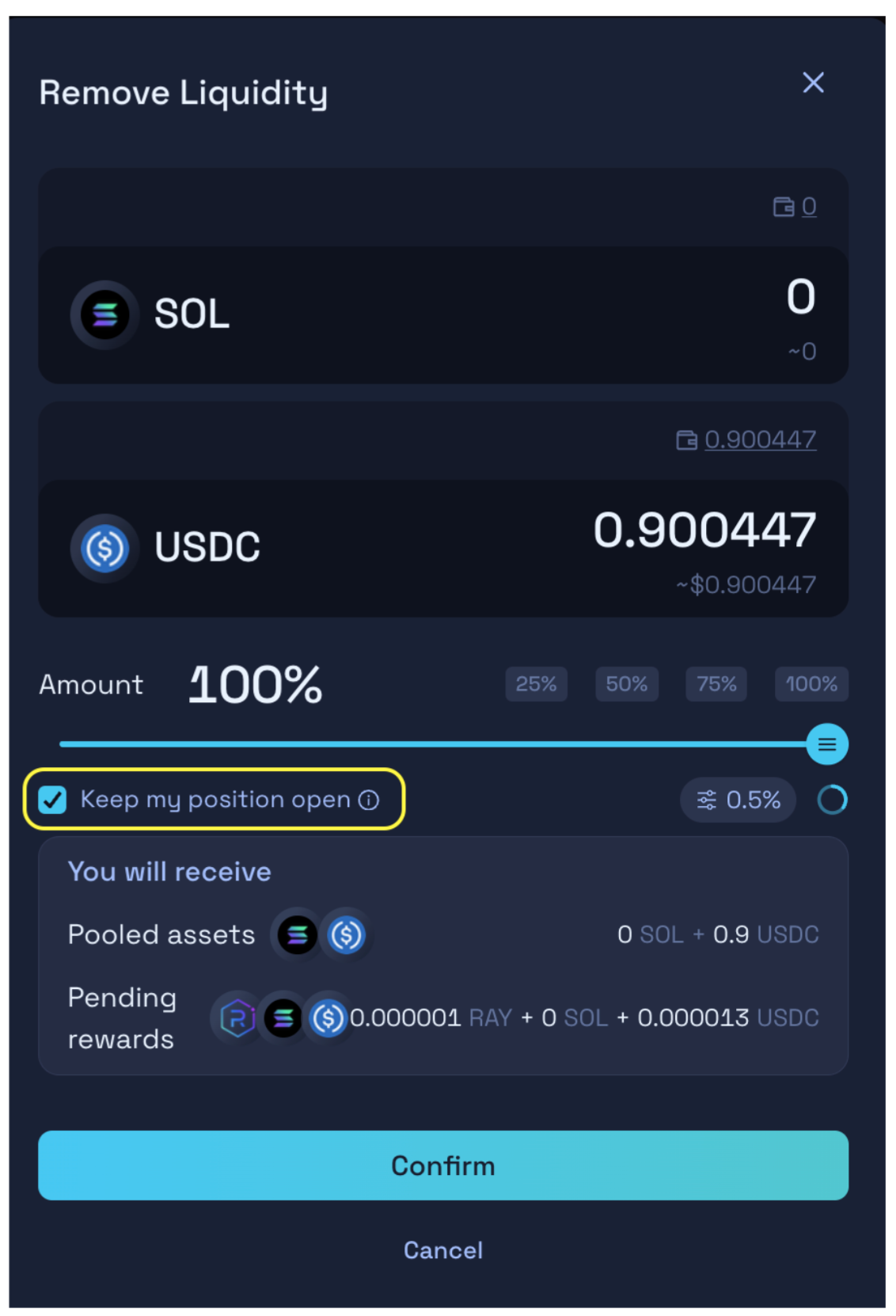Select the 50% amount preset
The width and height of the screenshot is (896, 1316).
click(x=626, y=684)
